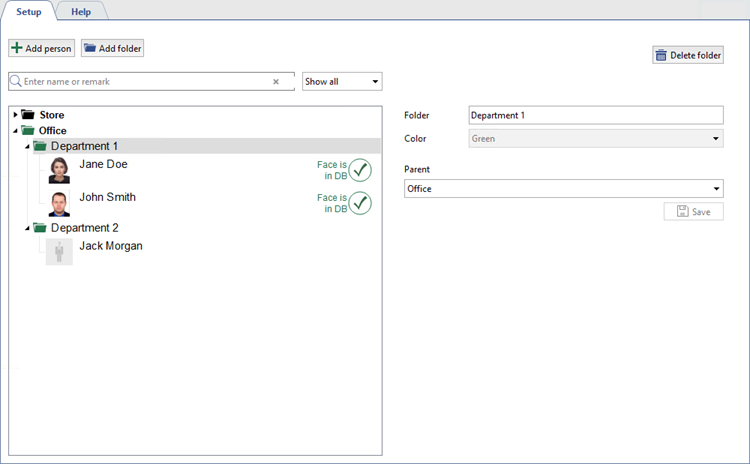The height and width of the screenshot is (464, 750).
Task: Select the Setup tab
Action: click(x=28, y=11)
